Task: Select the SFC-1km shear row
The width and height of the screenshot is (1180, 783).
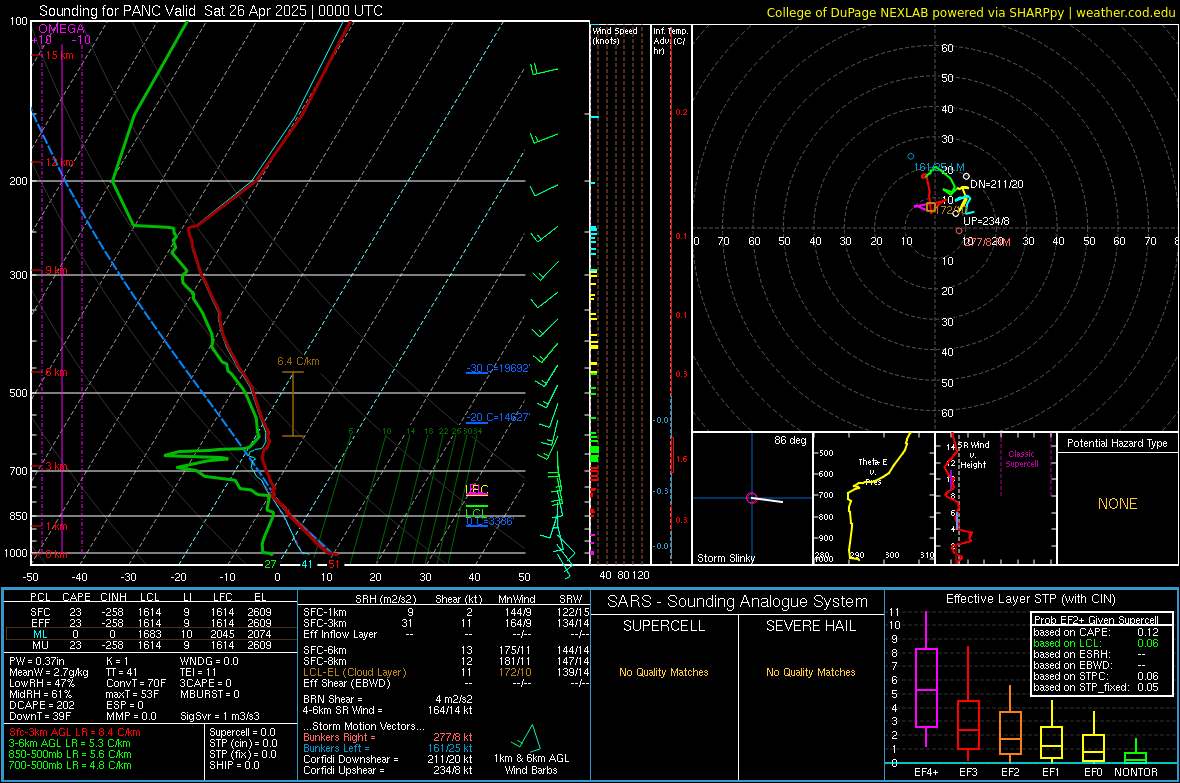Action: [446, 612]
